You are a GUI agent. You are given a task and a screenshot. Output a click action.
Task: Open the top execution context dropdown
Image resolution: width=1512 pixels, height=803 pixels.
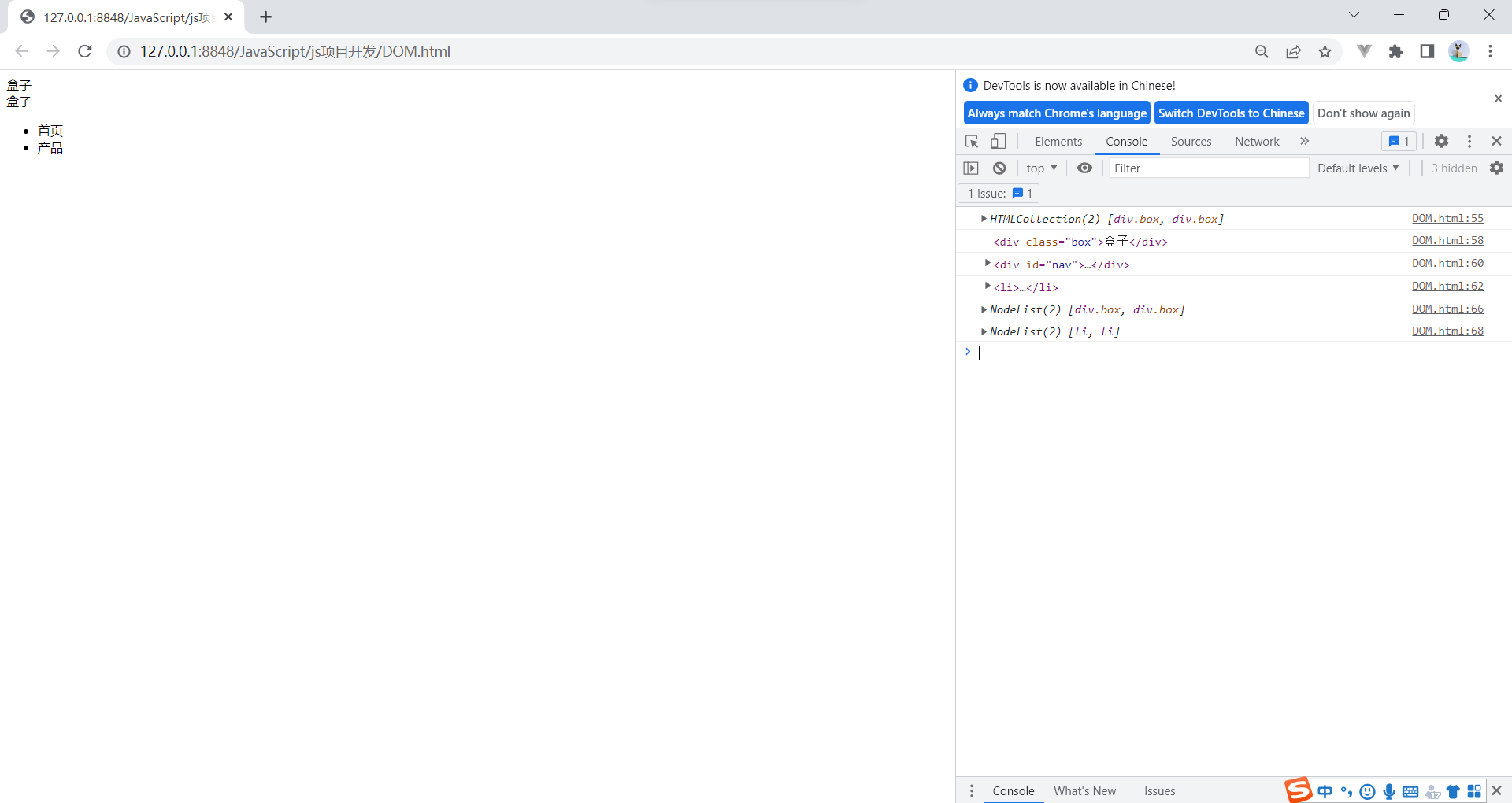pos(1041,168)
